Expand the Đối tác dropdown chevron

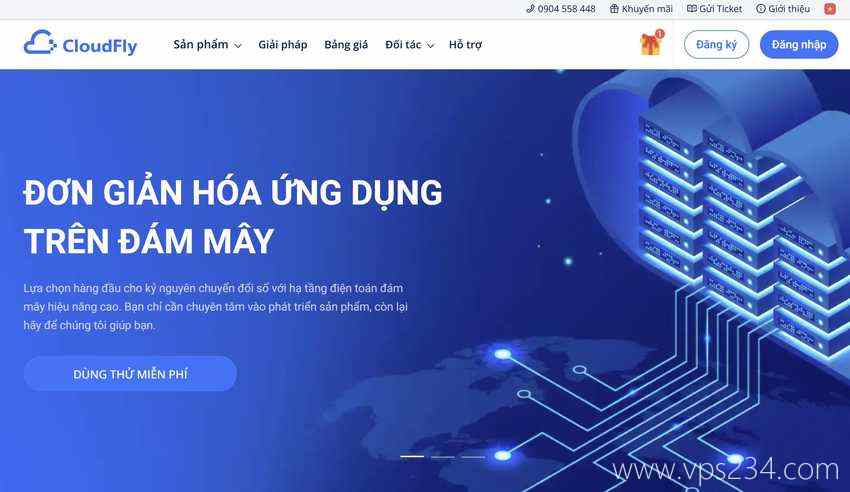pyautogui.click(x=430, y=46)
